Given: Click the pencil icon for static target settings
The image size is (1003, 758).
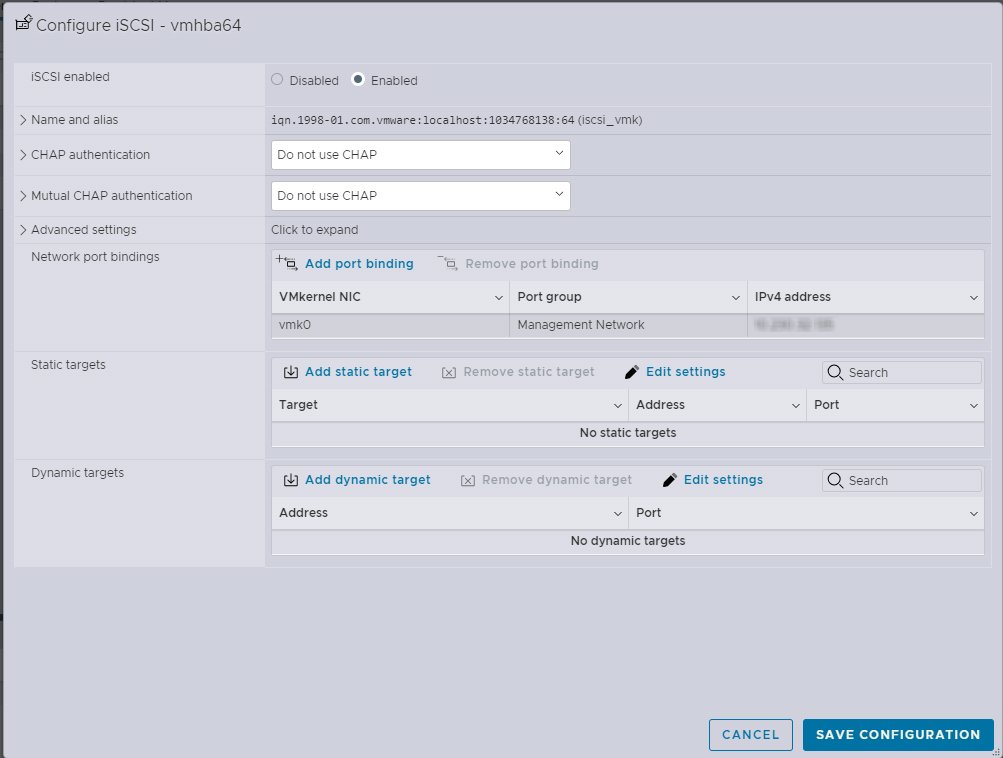Looking at the screenshot, I should coord(631,372).
